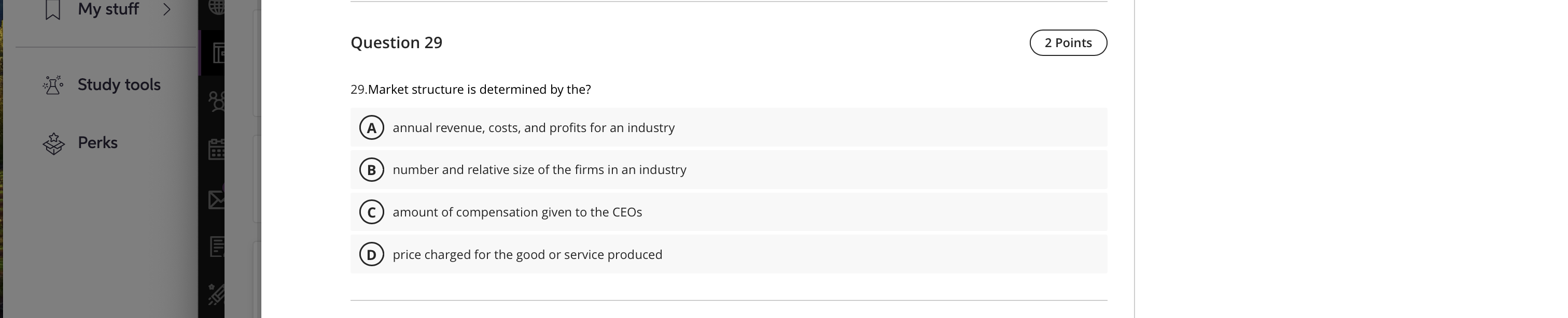The height and width of the screenshot is (318, 1568).
Task: Click the 2 Points badge
Action: coord(1068,43)
